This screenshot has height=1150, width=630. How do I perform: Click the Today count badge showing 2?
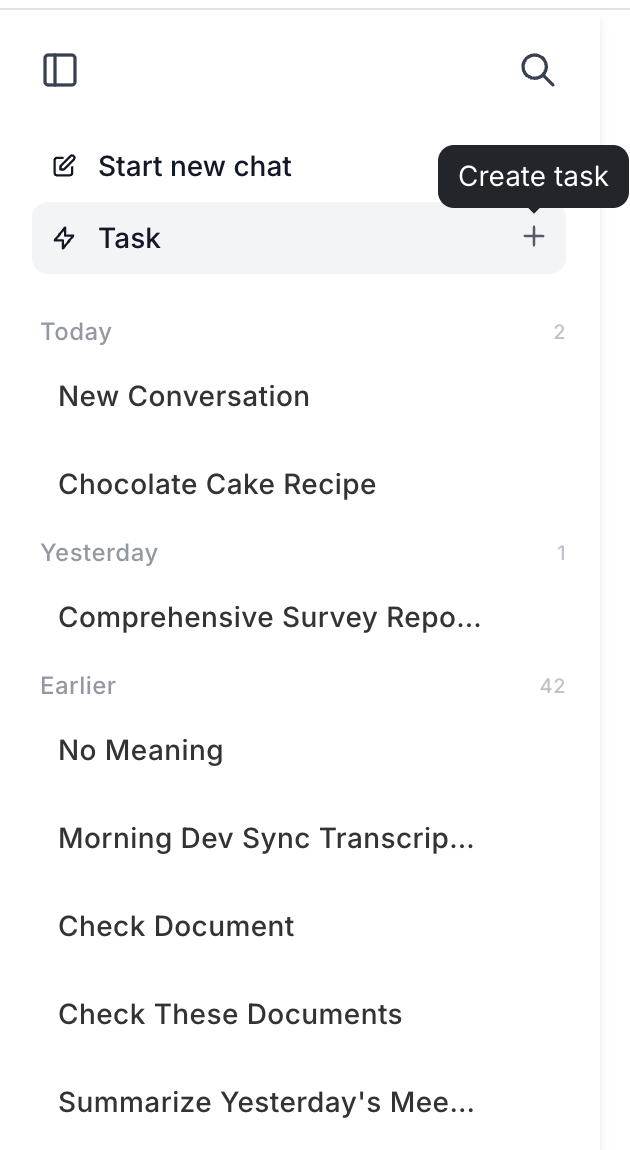[x=559, y=332]
